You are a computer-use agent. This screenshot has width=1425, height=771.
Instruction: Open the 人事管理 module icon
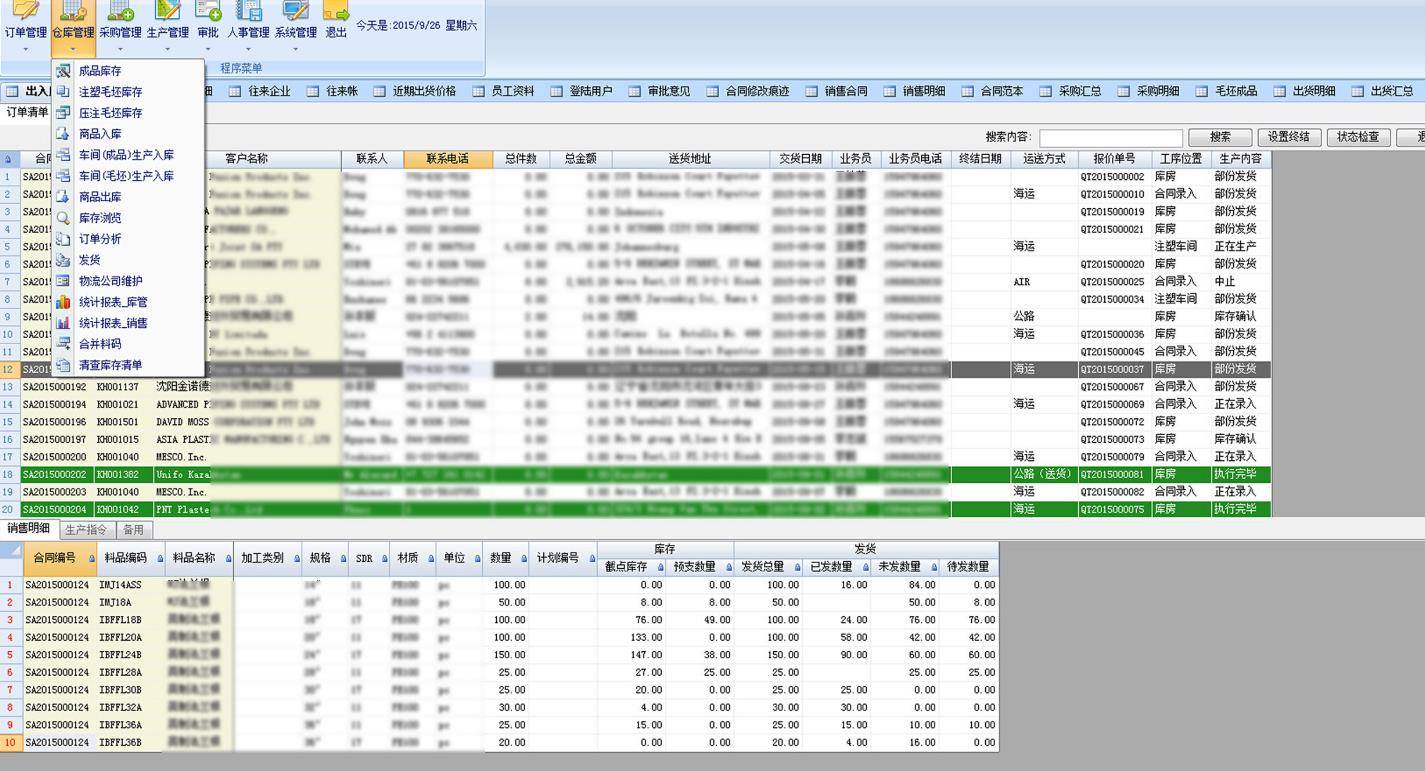(x=247, y=22)
